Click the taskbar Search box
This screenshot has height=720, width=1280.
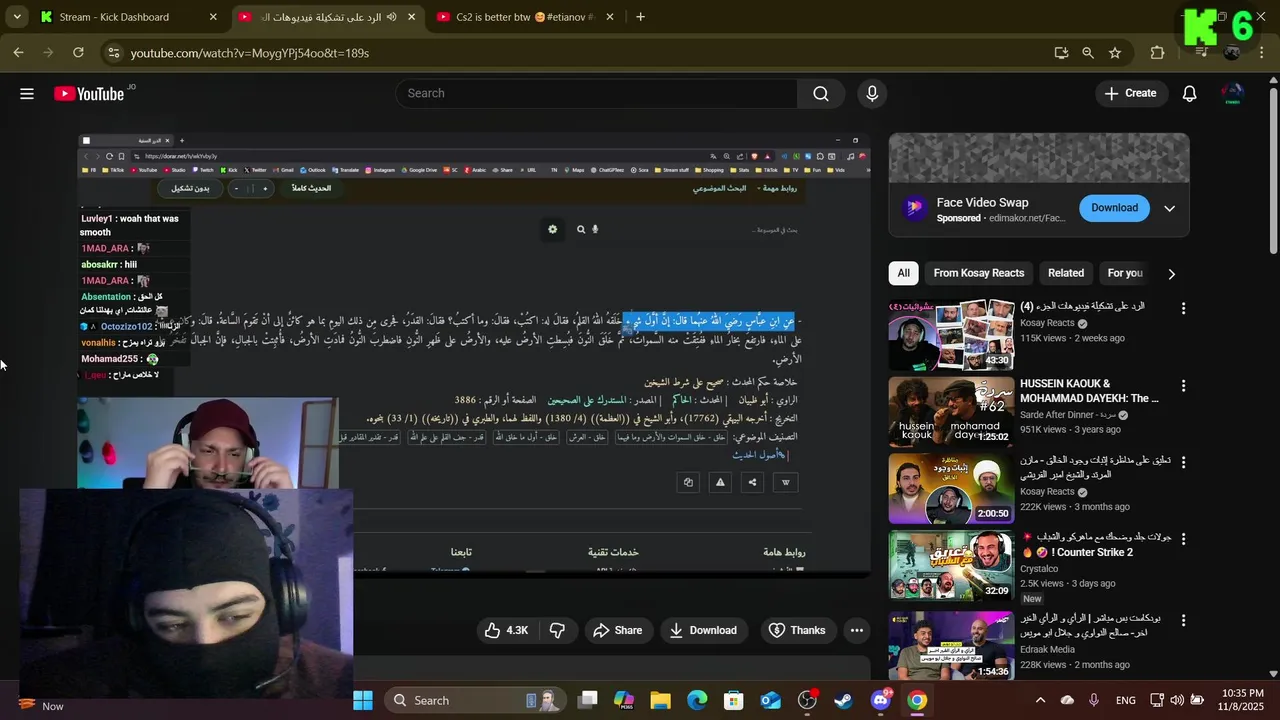tap(474, 700)
